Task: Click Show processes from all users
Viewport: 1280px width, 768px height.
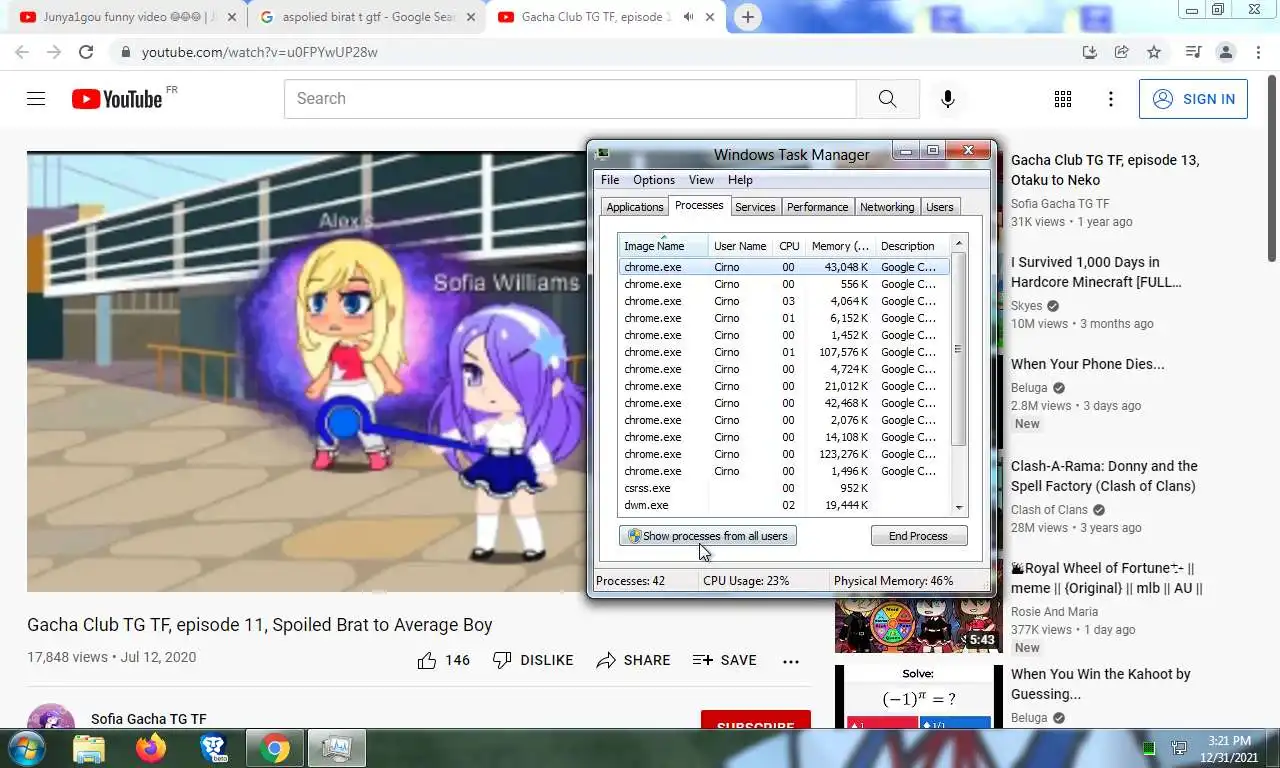Action: click(x=708, y=536)
